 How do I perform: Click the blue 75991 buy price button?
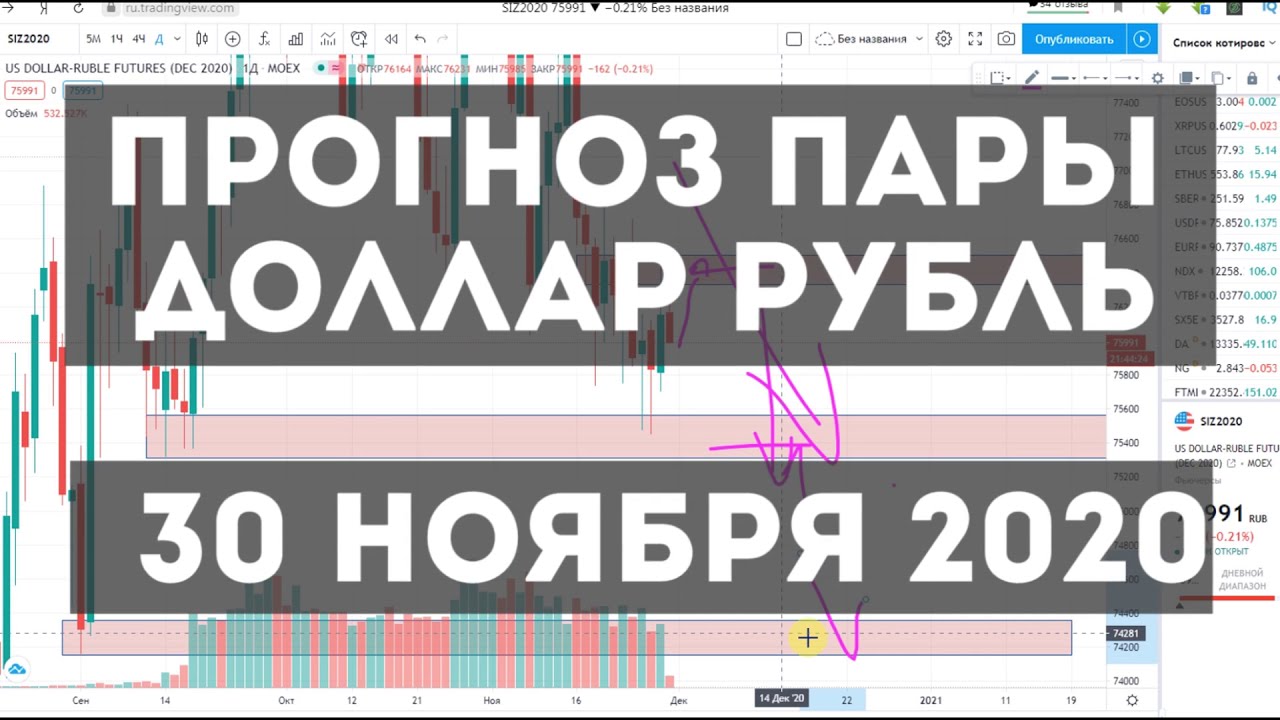[82, 91]
